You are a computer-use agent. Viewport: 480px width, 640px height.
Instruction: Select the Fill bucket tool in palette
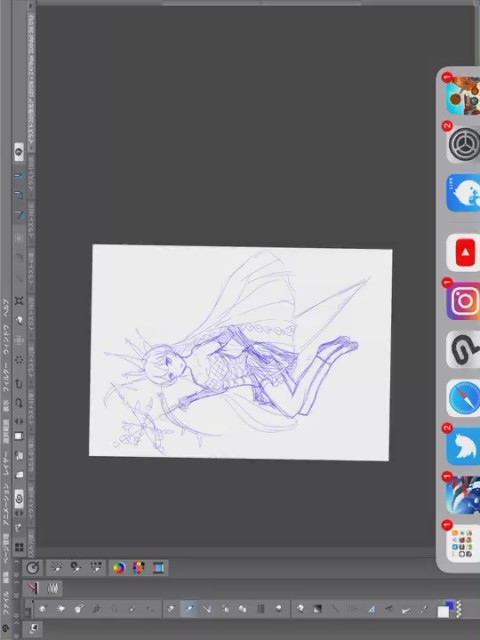pyautogui.click(x=300, y=609)
